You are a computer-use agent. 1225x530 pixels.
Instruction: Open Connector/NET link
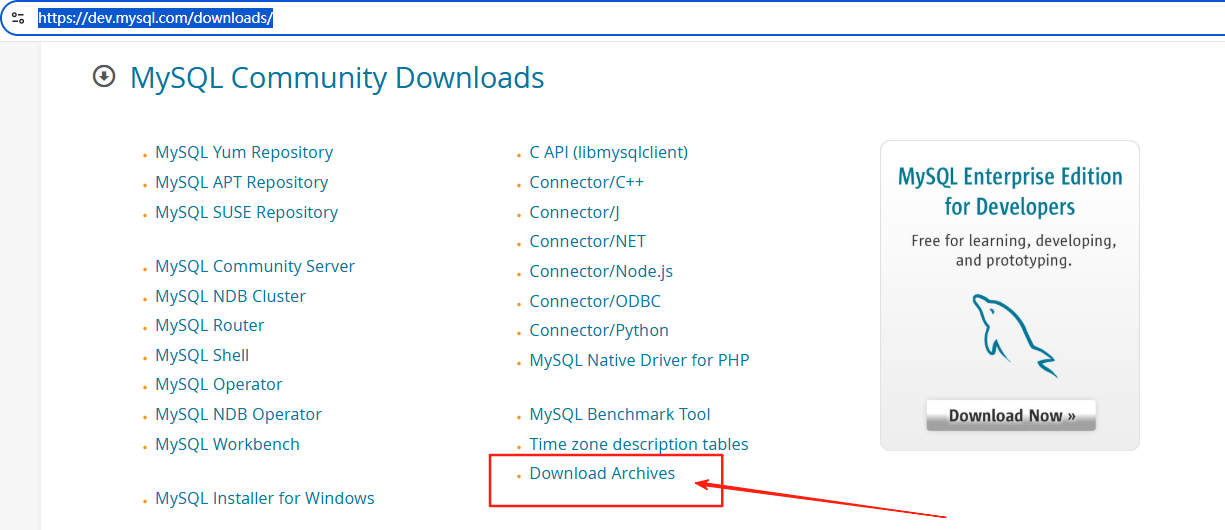588,241
